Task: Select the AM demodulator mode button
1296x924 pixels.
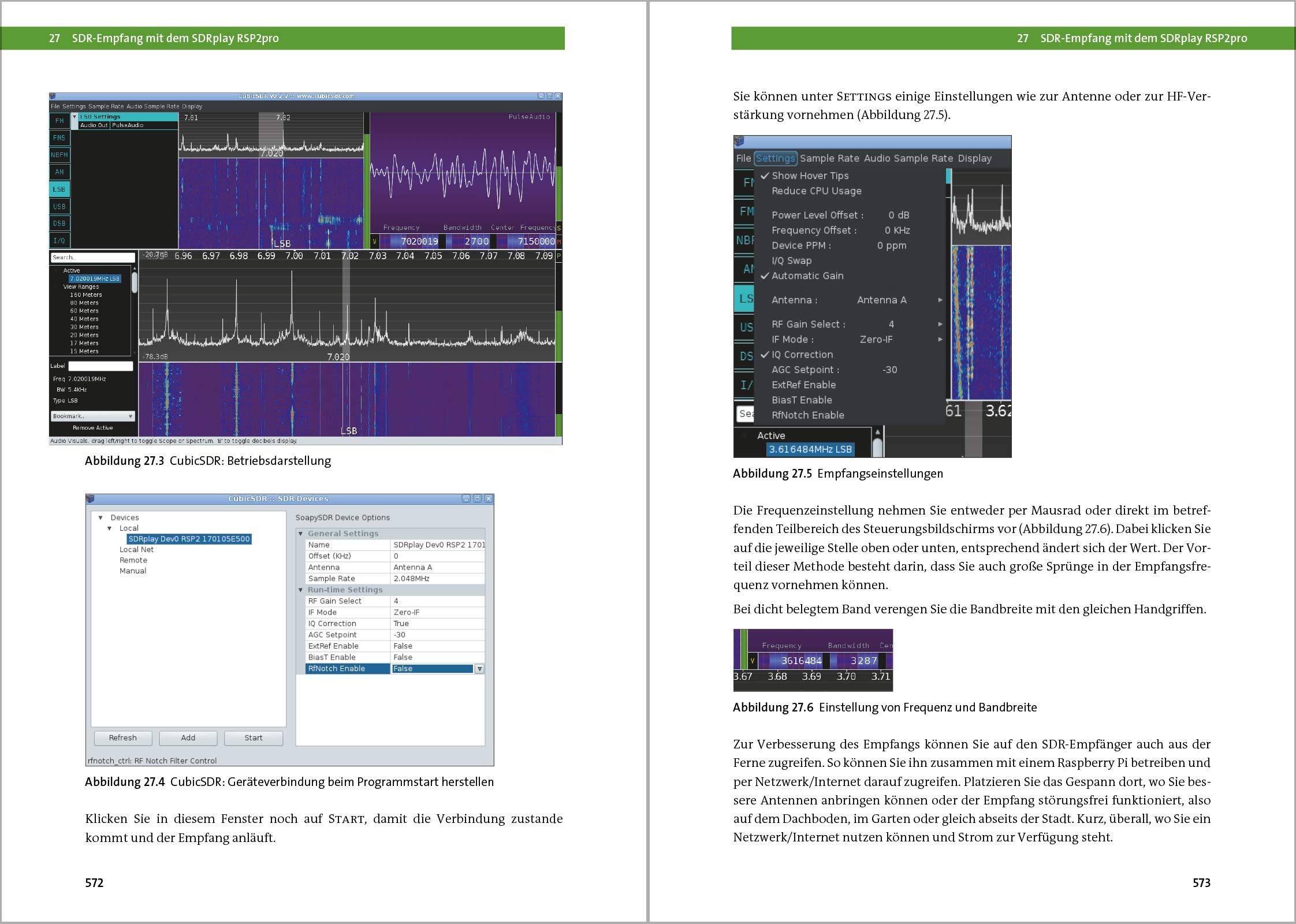Action: 59,172
